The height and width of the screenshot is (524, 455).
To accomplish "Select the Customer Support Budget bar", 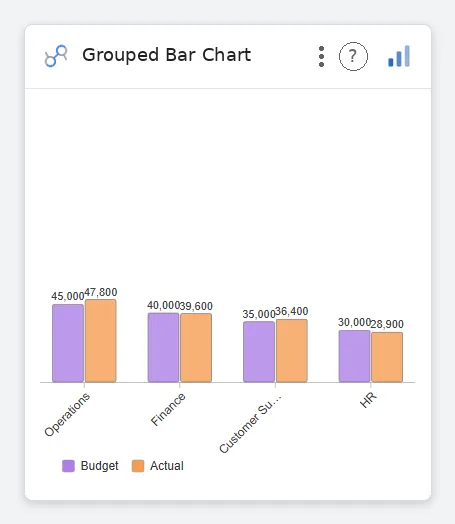I will [259, 352].
